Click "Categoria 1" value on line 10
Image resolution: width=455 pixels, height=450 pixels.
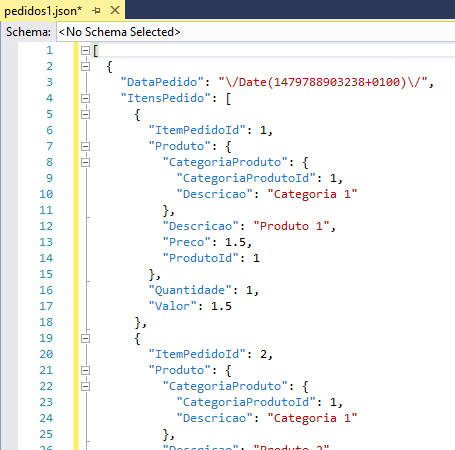(312, 194)
